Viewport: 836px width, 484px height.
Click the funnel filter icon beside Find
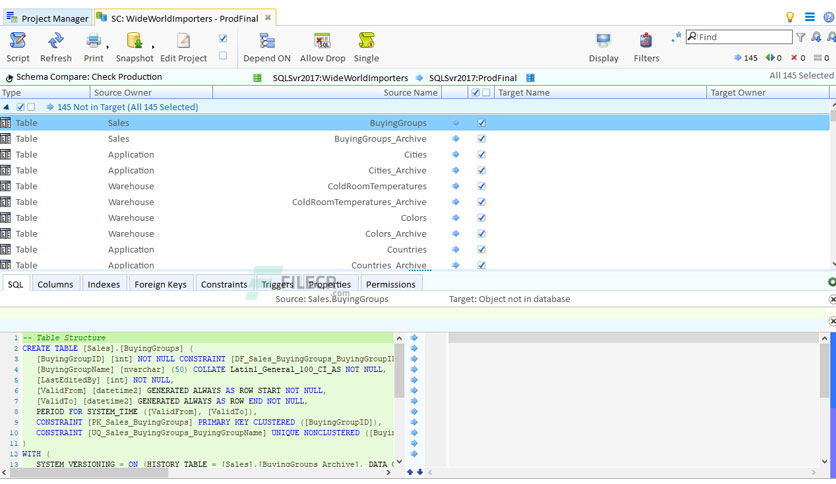pyautogui.click(x=800, y=37)
